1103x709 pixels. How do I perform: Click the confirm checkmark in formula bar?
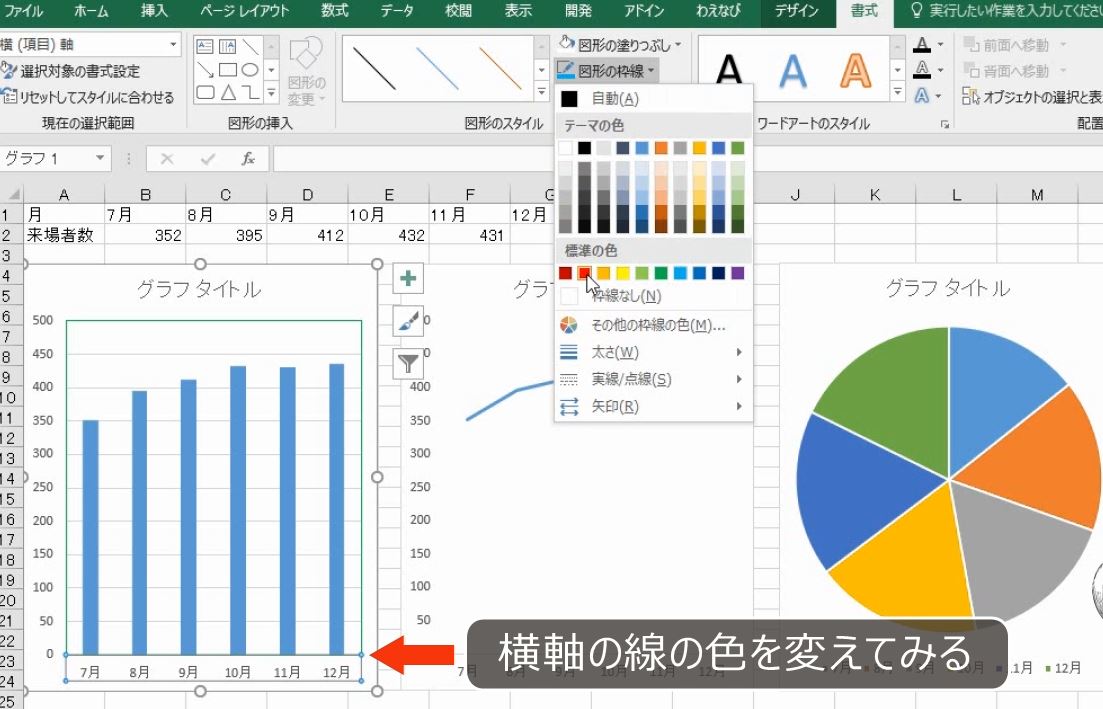point(208,159)
